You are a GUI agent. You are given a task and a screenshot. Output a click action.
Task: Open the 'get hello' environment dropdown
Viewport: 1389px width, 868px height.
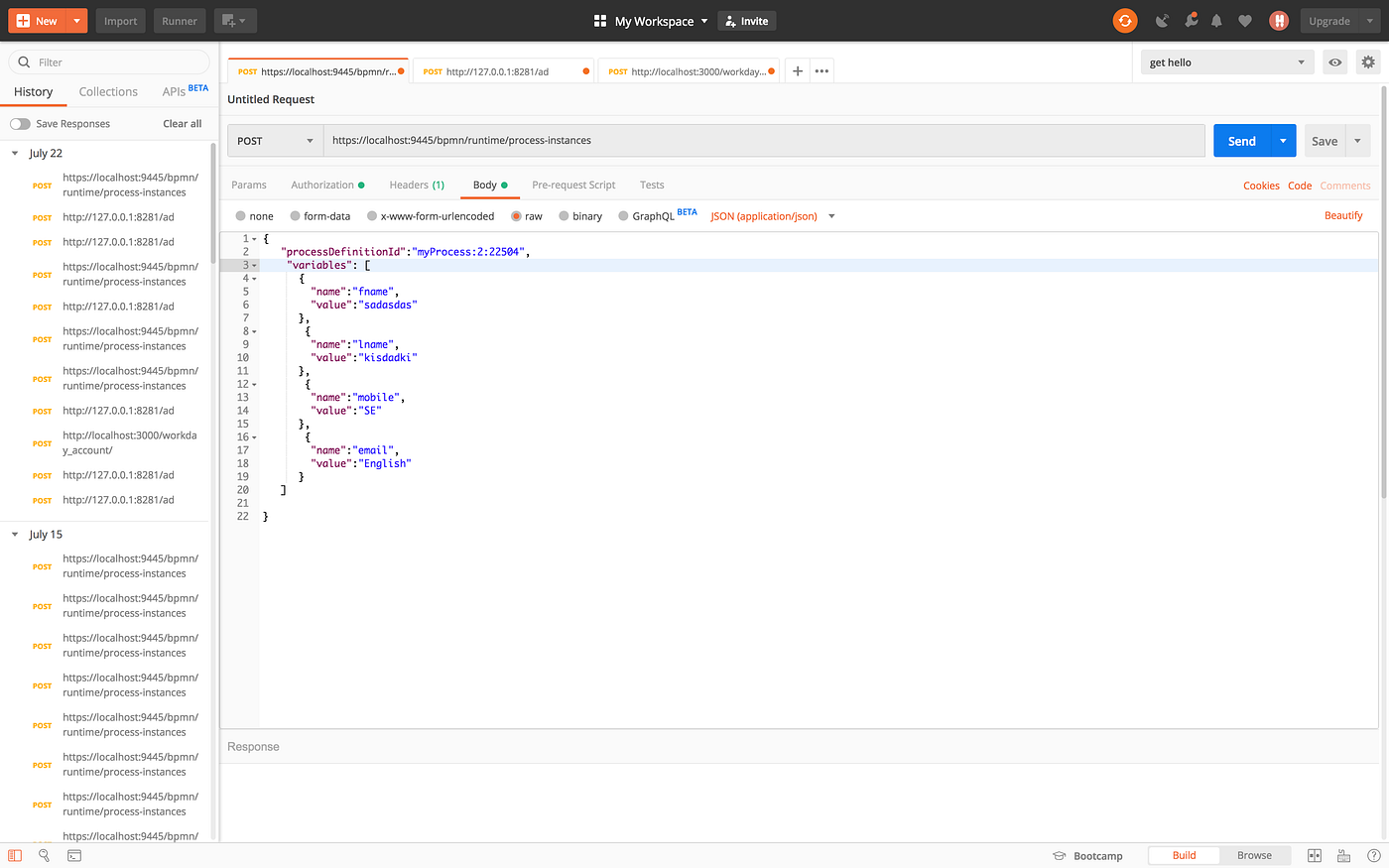click(x=1226, y=62)
